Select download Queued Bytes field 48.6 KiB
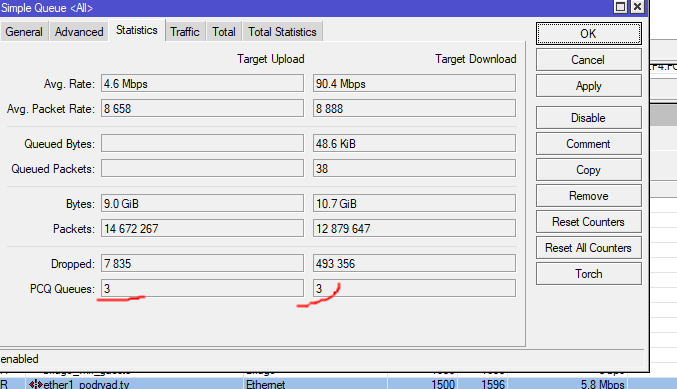The image size is (677, 389). tap(414, 143)
